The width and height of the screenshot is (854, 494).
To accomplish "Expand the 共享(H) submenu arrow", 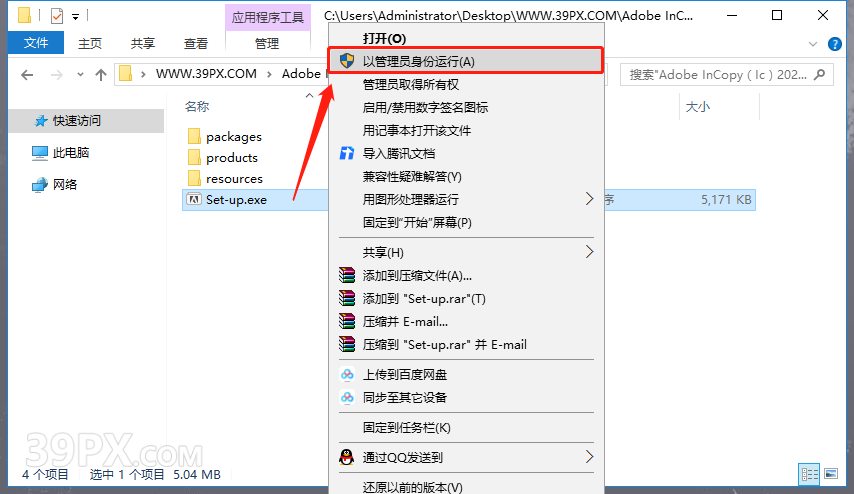I will (589, 252).
